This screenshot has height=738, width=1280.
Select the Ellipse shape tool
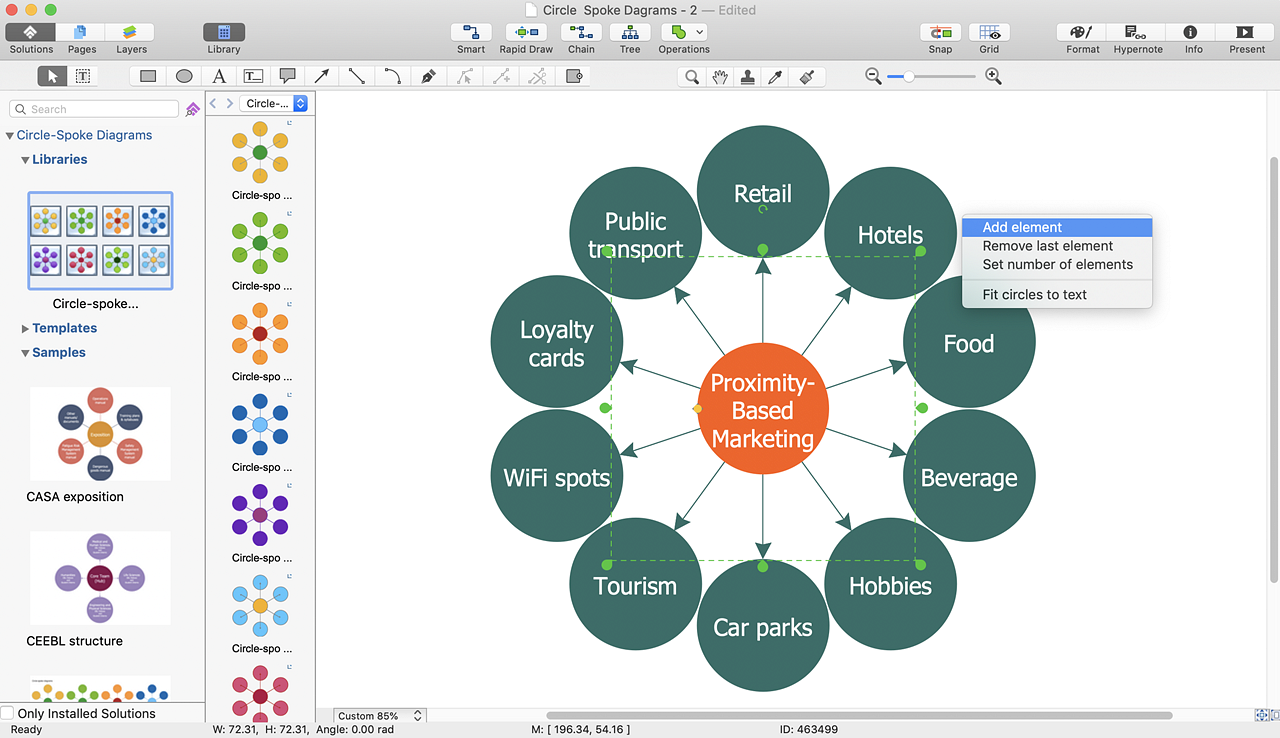[184, 76]
